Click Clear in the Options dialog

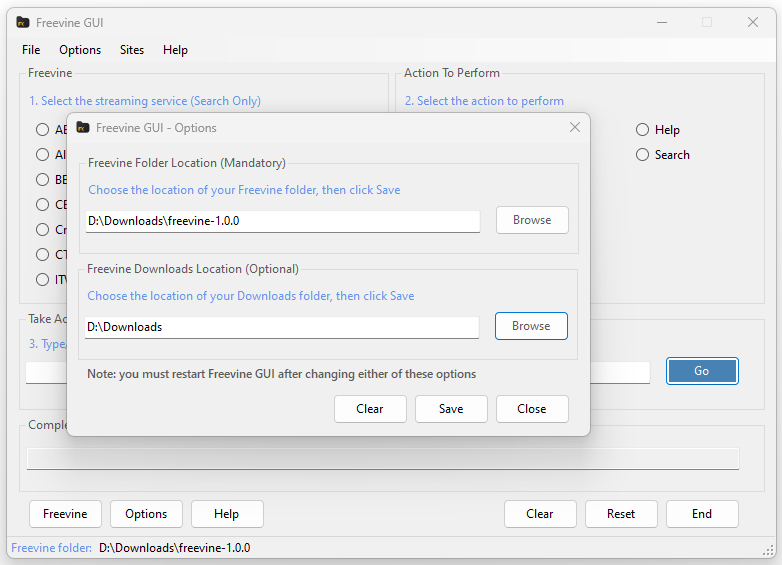click(x=370, y=409)
